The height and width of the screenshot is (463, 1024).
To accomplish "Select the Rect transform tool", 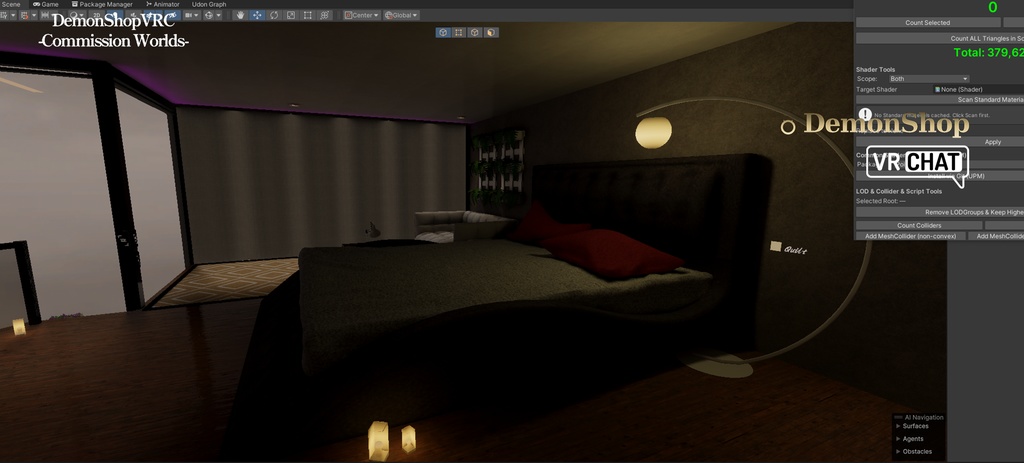I will (x=308, y=15).
